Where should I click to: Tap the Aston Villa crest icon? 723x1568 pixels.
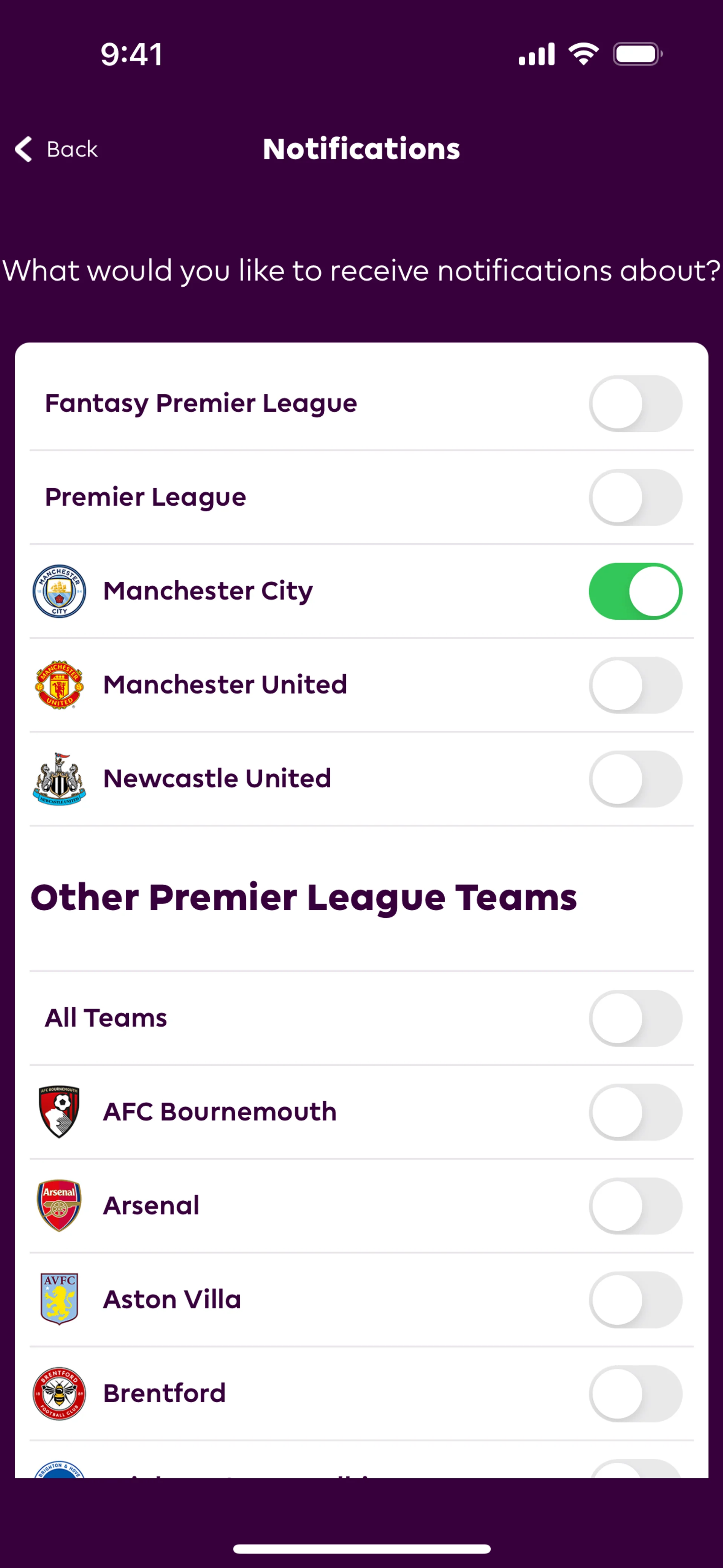[59, 1299]
